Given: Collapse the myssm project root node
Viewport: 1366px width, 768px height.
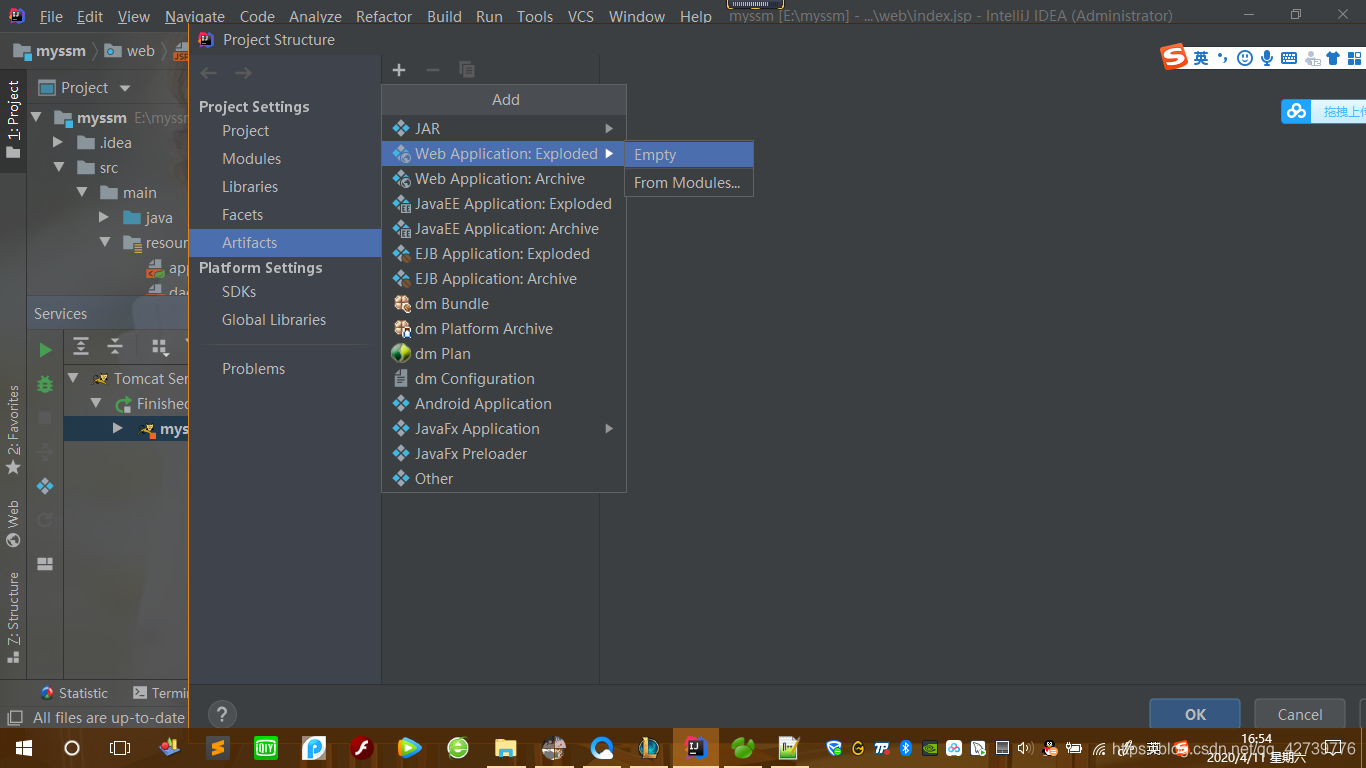Looking at the screenshot, I should [37, 117].
